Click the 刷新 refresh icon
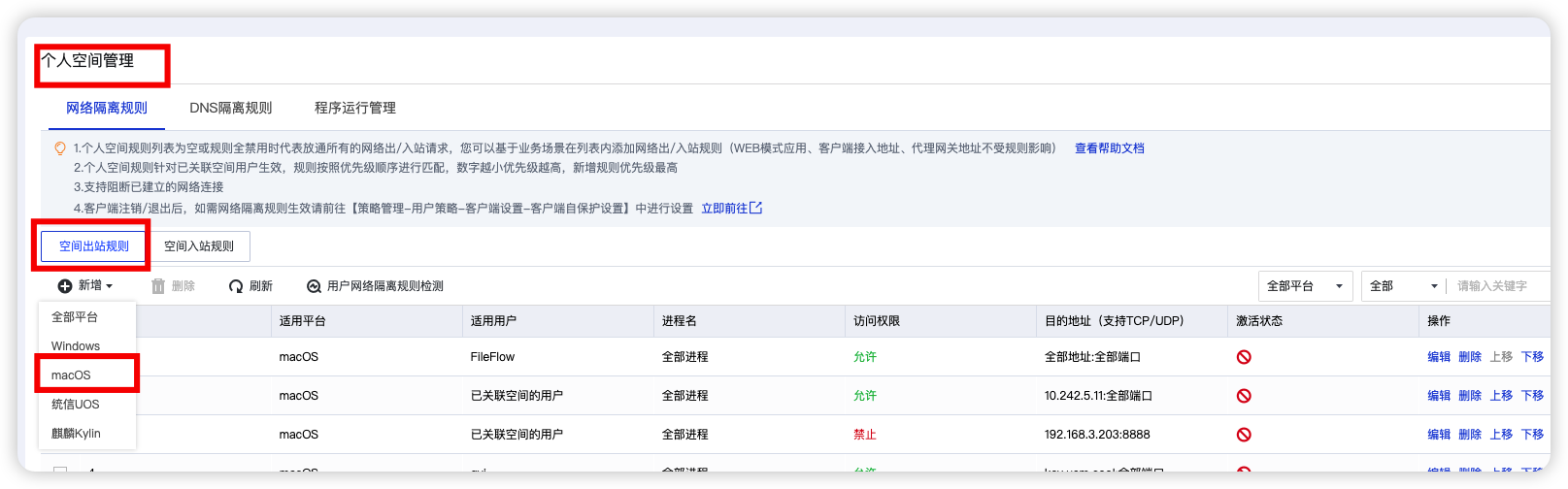Viewport: 1568px width, 489px height. pyautogui.click(x=236, y=286)
